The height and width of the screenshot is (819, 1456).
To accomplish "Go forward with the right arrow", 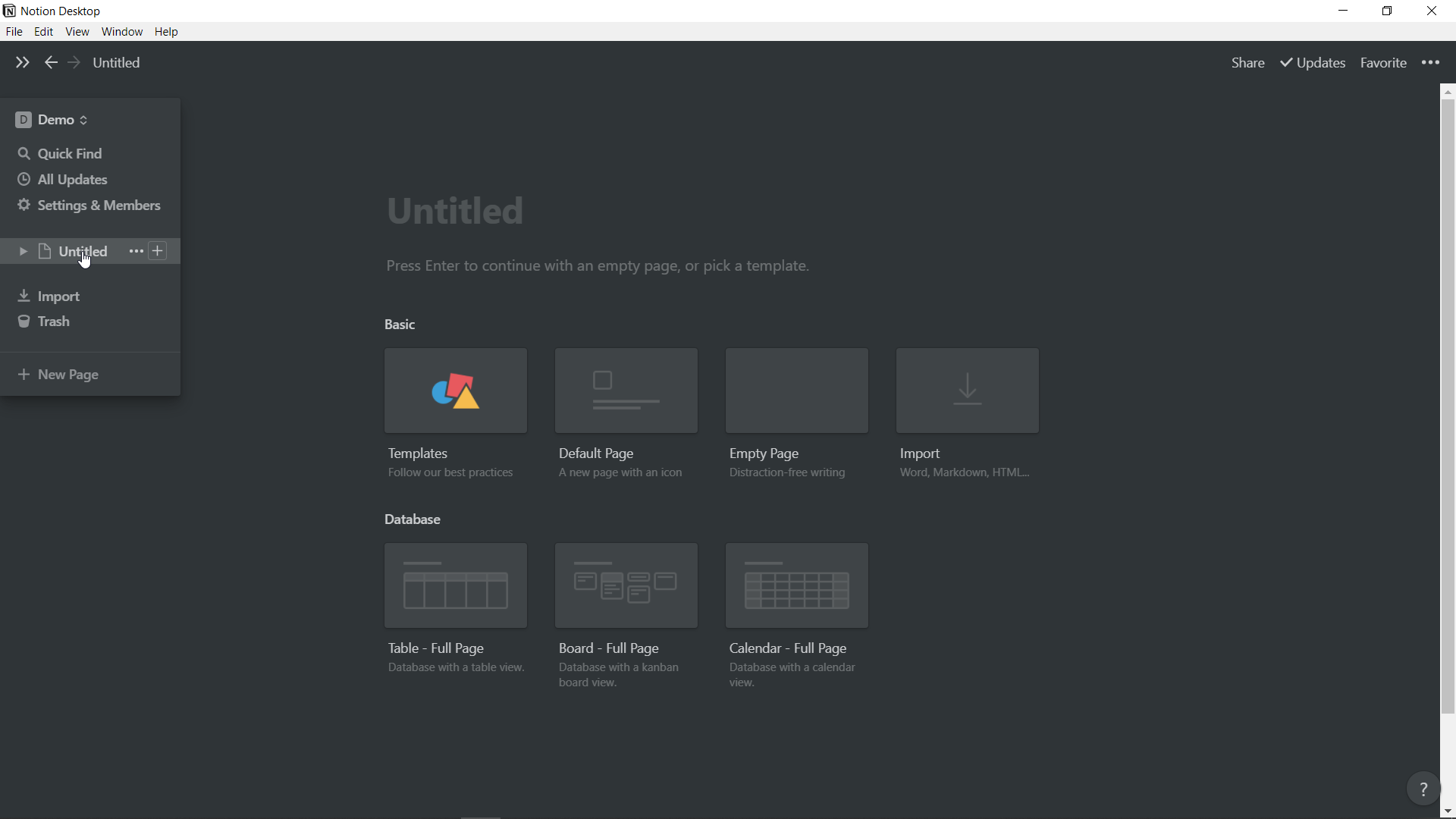I will pyautogui.click(x=74, y=63).
